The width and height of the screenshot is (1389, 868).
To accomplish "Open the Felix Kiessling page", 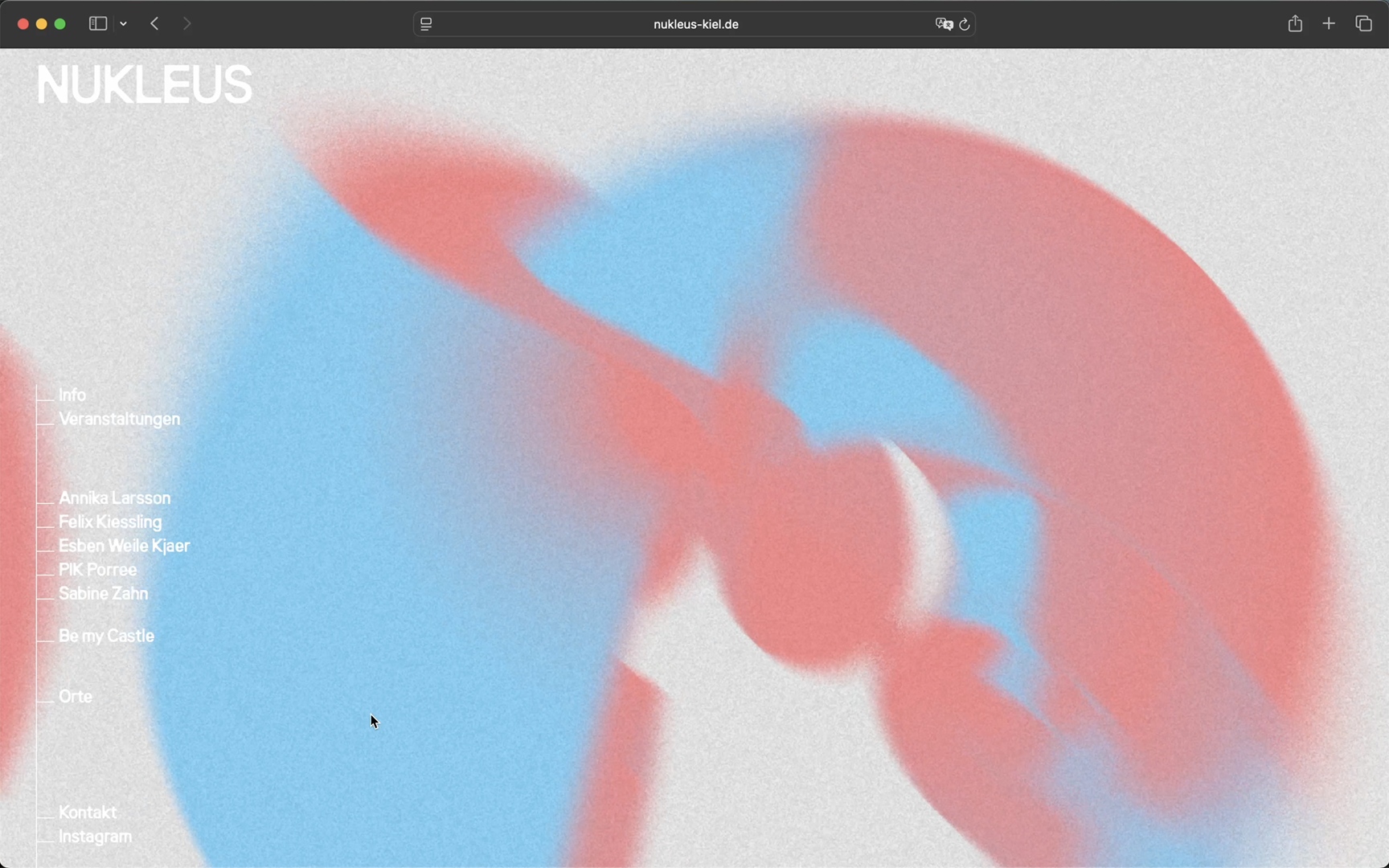I will click(x=110, y=522).
